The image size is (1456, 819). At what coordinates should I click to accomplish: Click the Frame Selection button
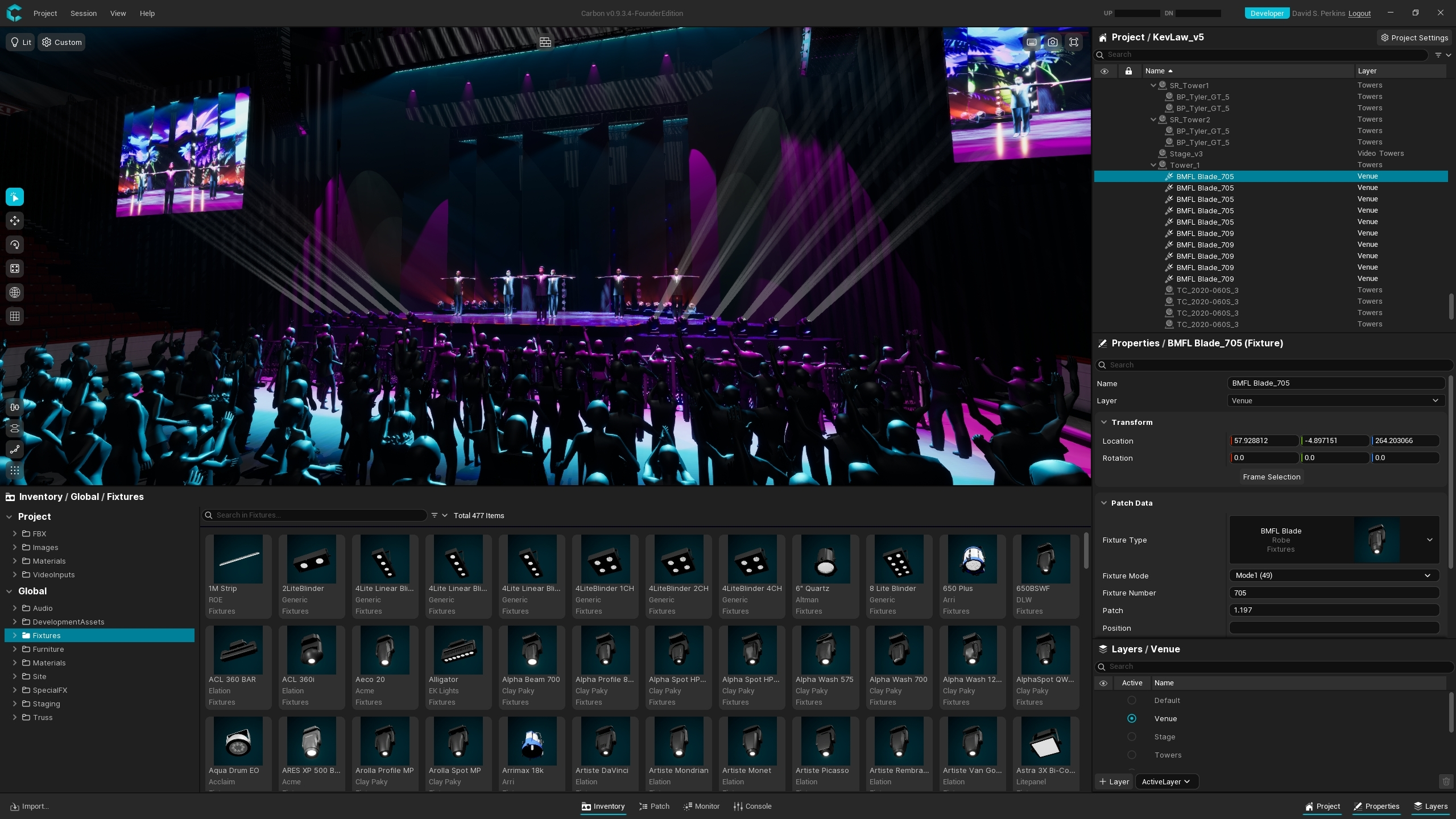click(x=1271, y=477)
